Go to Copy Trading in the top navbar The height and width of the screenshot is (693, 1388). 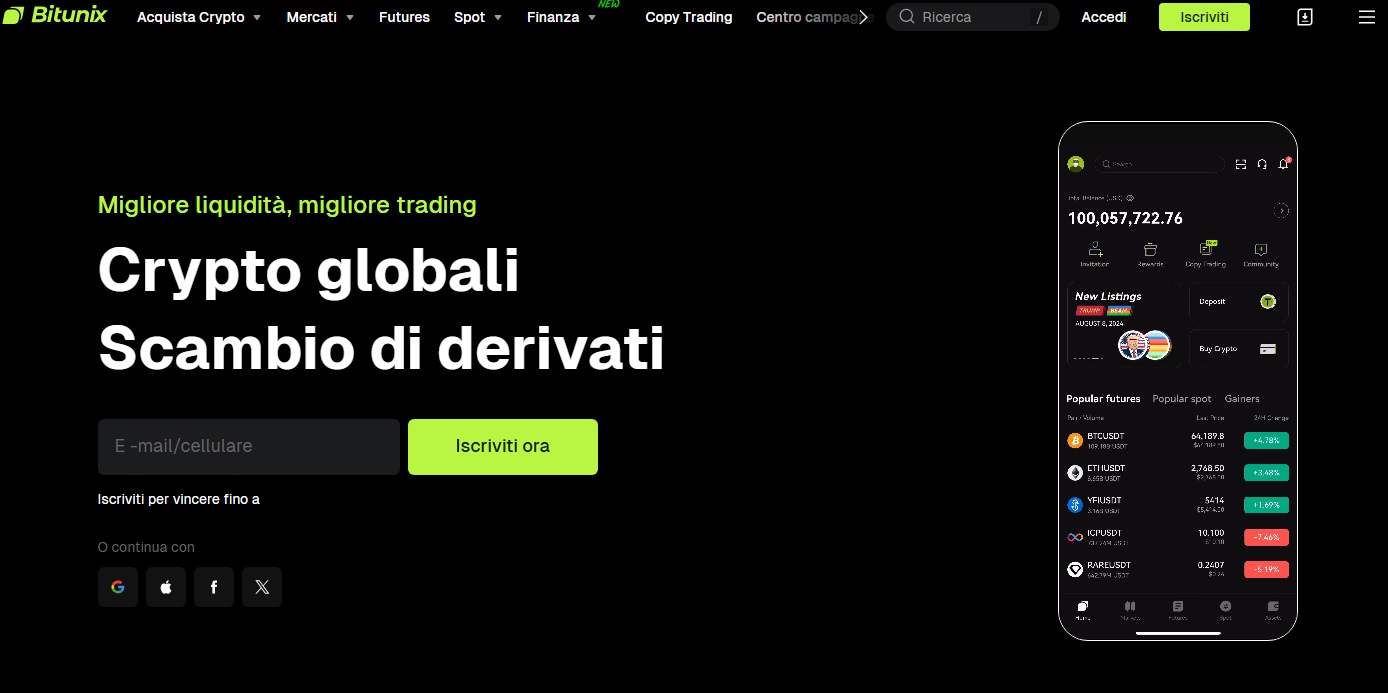(x=689, y=17)
